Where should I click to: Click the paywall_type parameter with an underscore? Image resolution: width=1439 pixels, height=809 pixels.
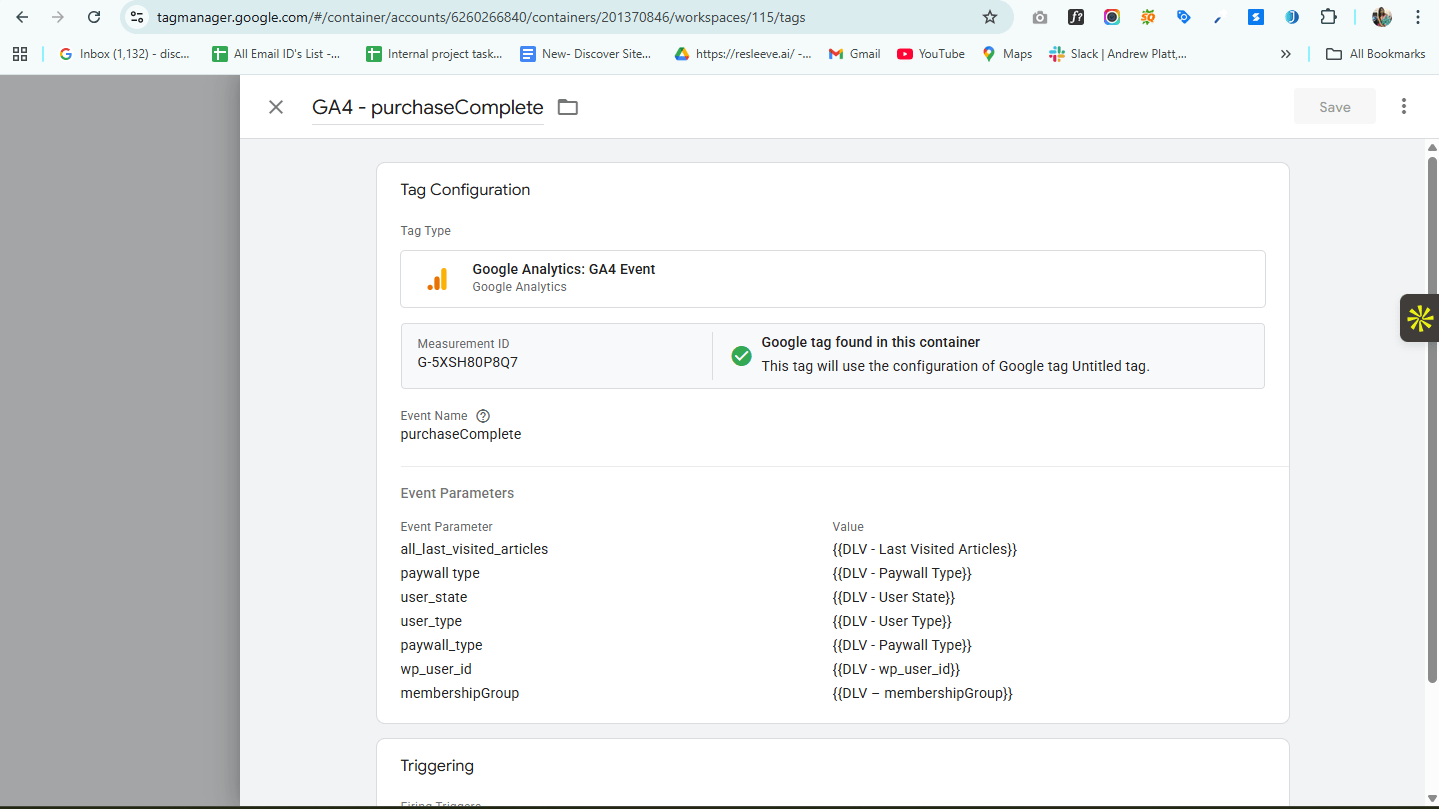(x=442, y=645)
